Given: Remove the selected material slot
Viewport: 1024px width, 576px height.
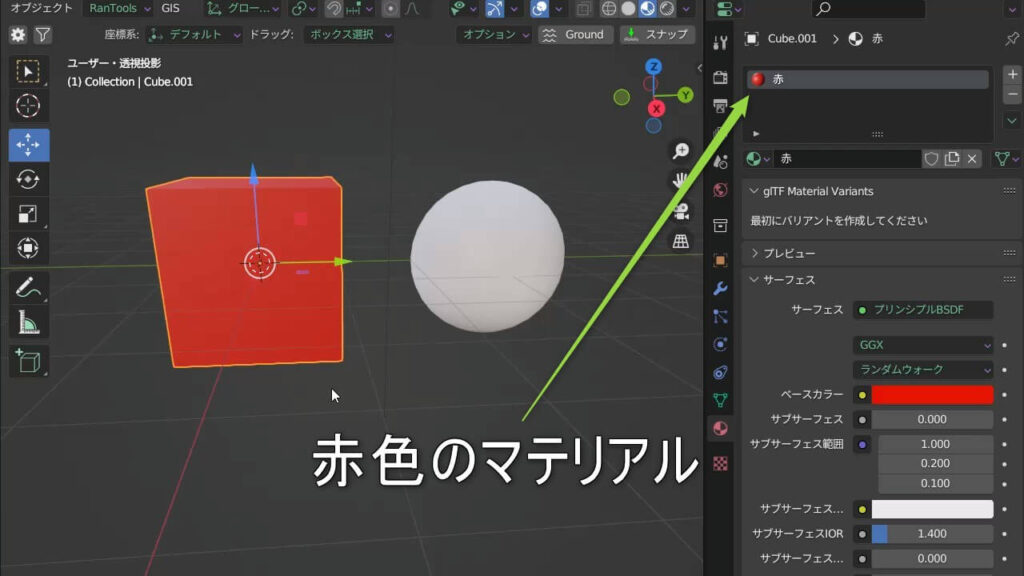Looking at the screenshot, I should tap(1012, 95).
